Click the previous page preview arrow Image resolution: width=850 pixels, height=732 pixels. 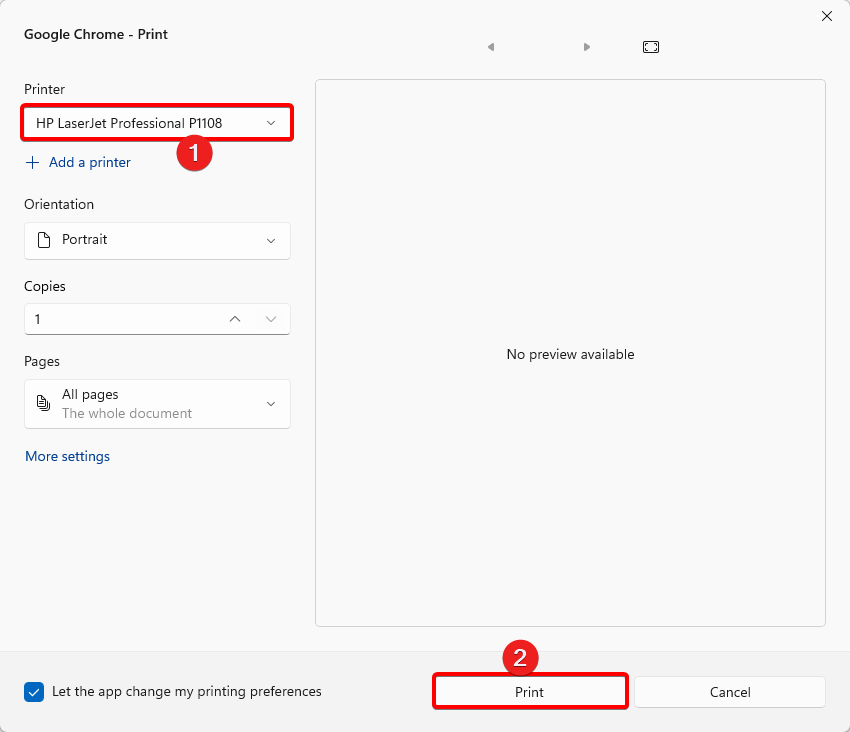coord(490,46)
